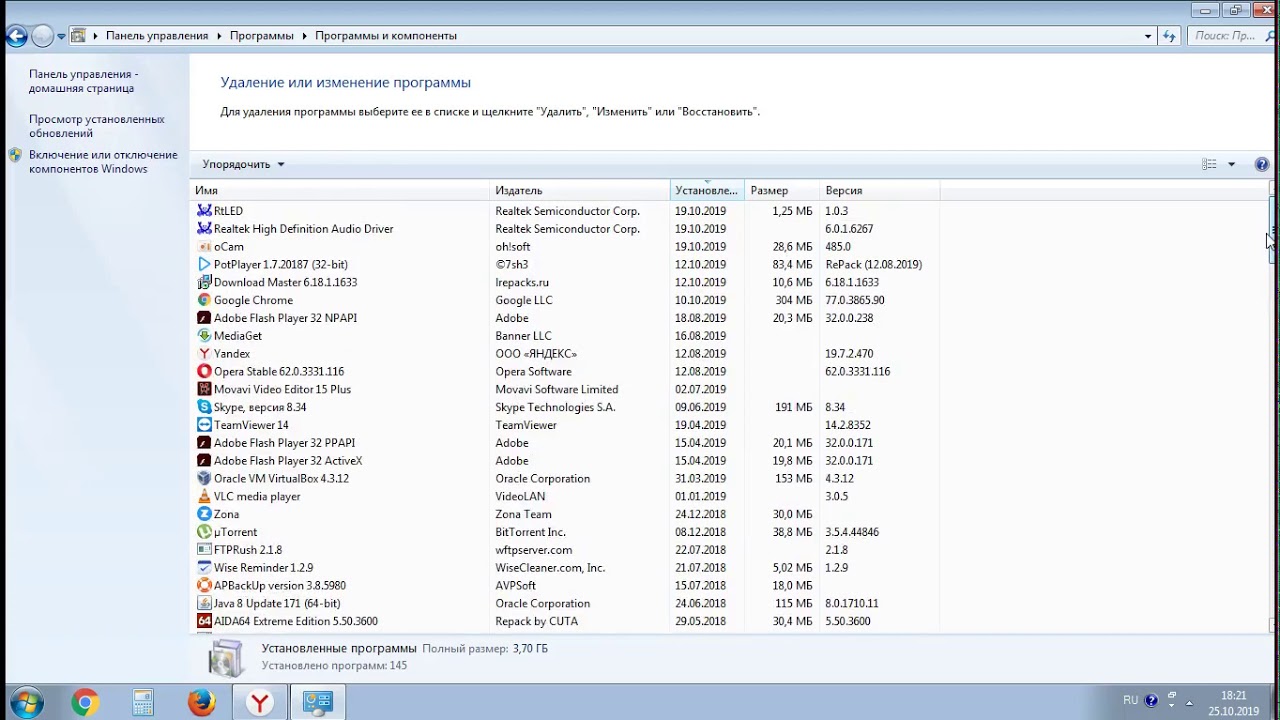
Task: Sort list by Версия column
Action: pyautogui.click(x=880, y=190)
